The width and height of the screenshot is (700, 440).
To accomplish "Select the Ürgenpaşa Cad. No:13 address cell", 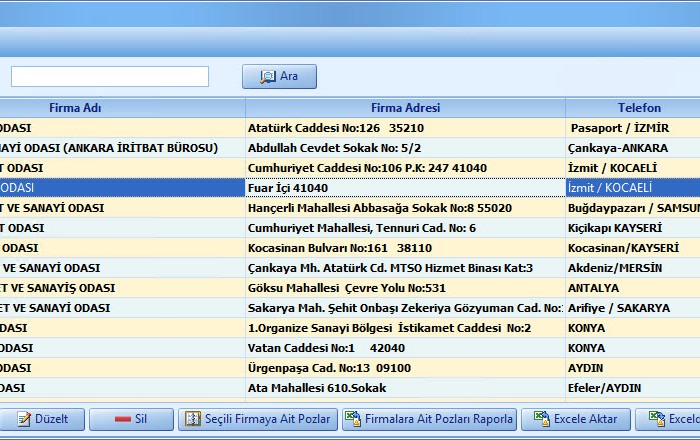I will point(405,368).
